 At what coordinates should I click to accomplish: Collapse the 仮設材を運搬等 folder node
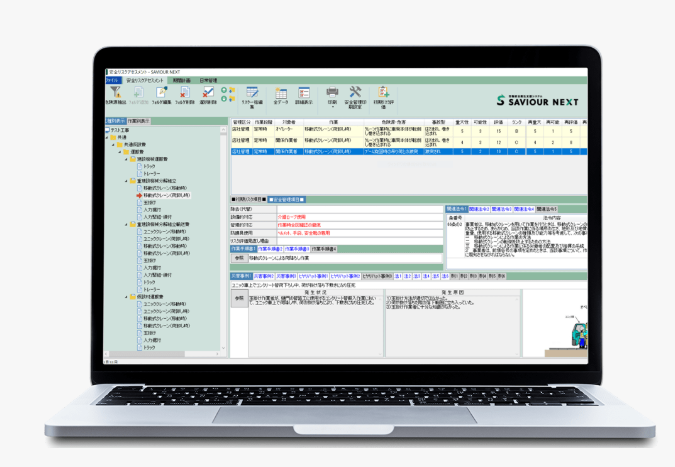point(127,297)
